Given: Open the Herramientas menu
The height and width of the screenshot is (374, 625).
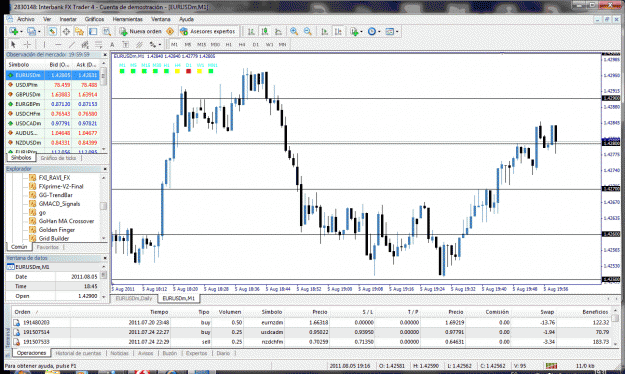Looking at the screenshot, I should pyautogui.click(x=128, y=19).
